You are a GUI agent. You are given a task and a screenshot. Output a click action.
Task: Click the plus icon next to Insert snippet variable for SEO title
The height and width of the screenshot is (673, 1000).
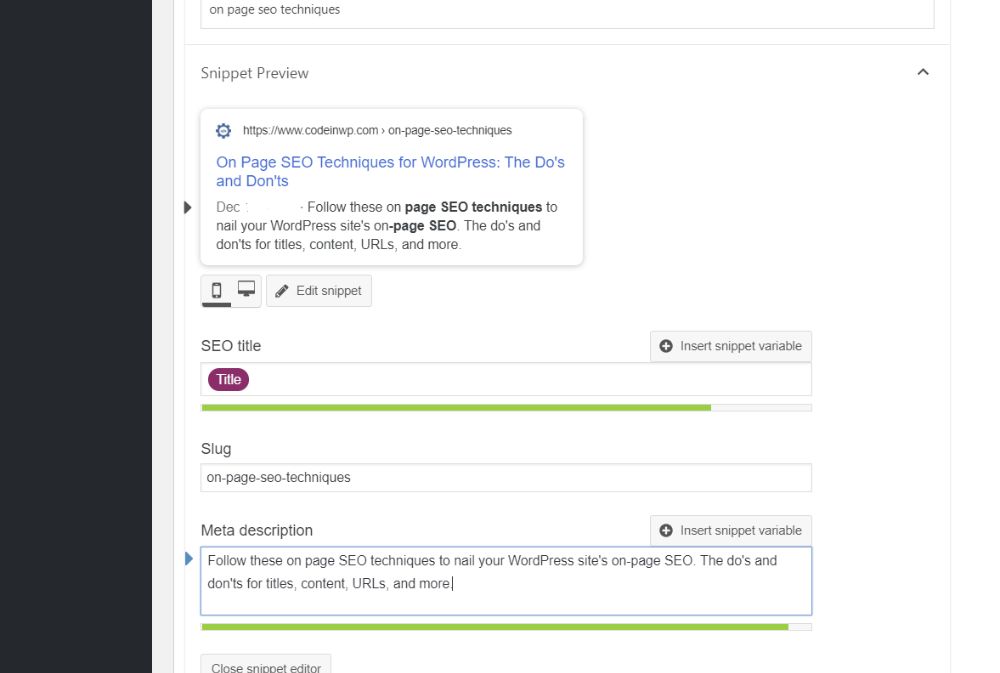click(x=666, y=346)
